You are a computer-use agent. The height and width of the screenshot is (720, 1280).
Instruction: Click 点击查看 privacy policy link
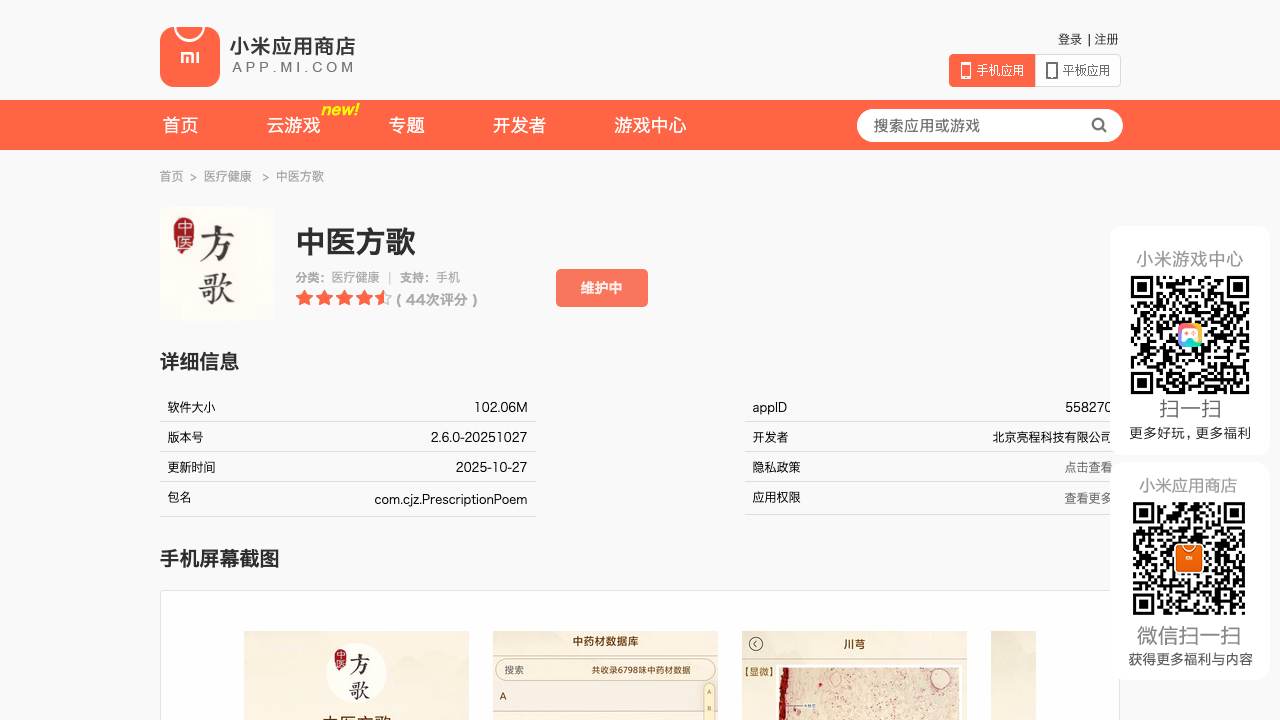pos(1088,467)
